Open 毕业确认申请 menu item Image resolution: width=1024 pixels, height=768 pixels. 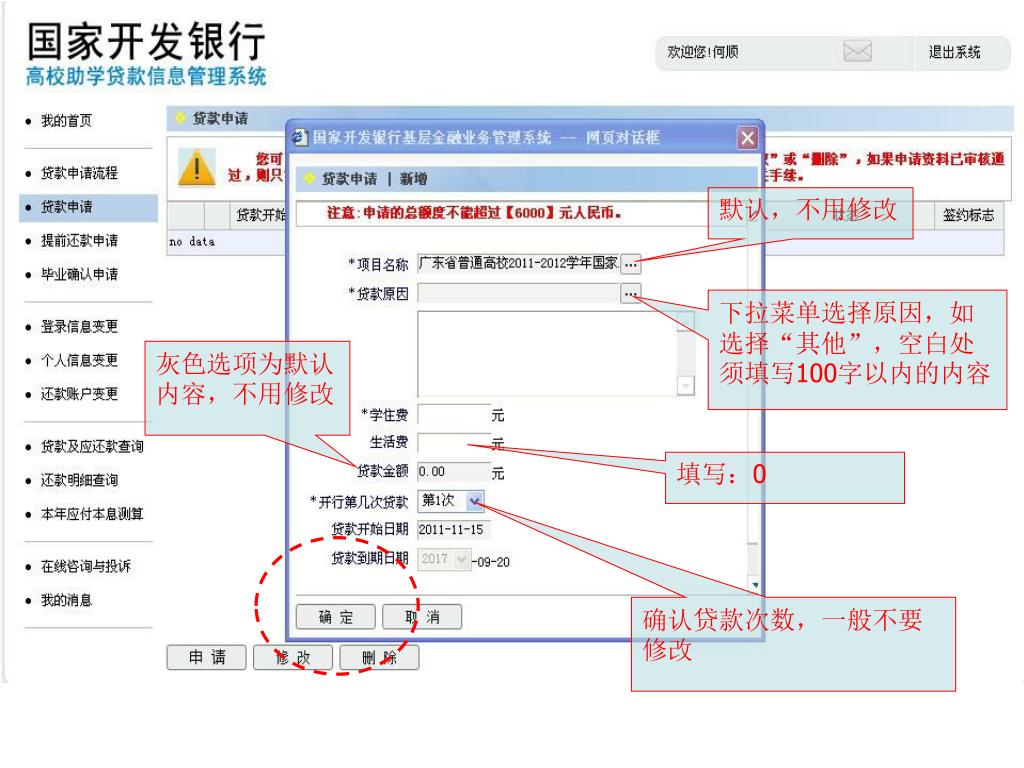(x=79, y=275)
